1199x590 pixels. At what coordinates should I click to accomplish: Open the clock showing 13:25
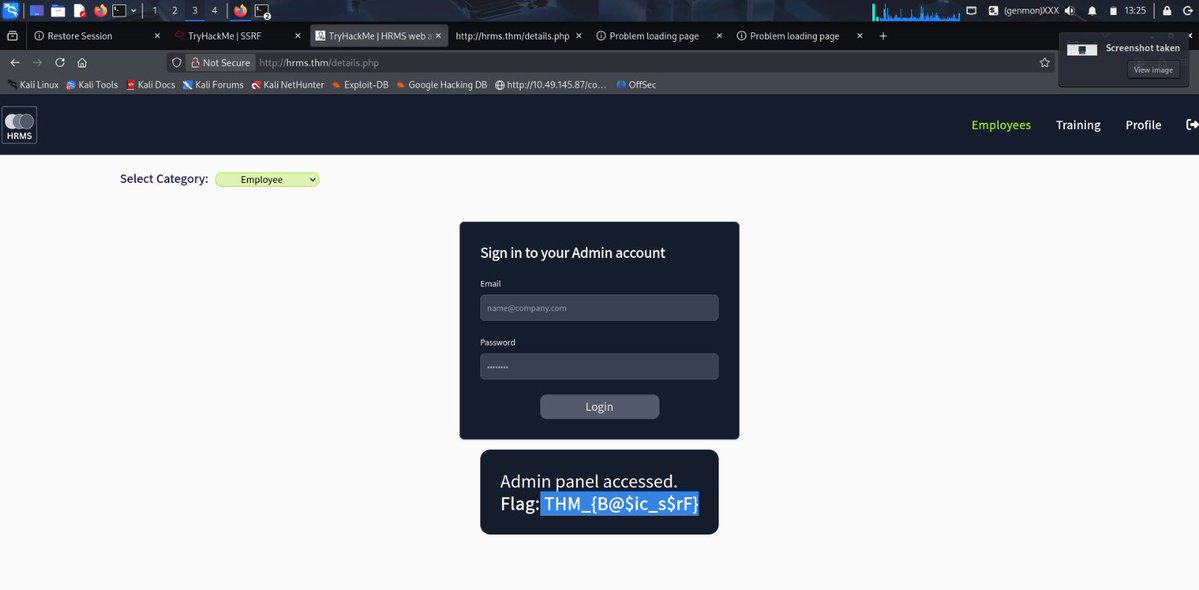click(1135, 11)
